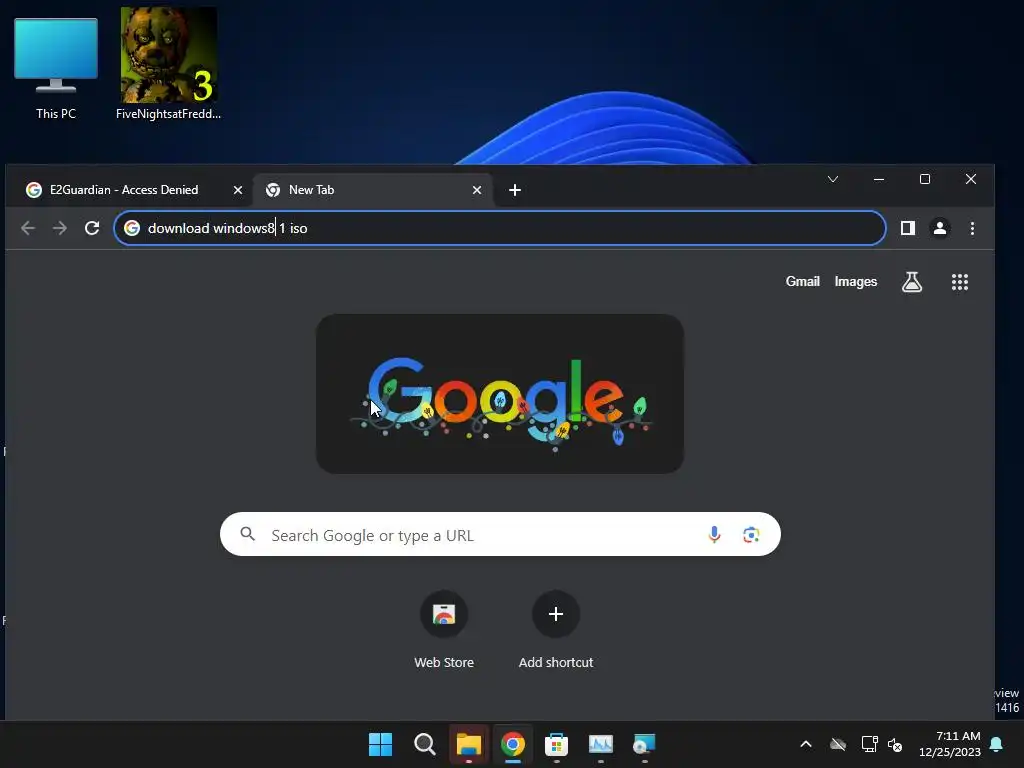
Task: Show hidden system tray icons
Action: pyautogui.click(x=806, y=744)
